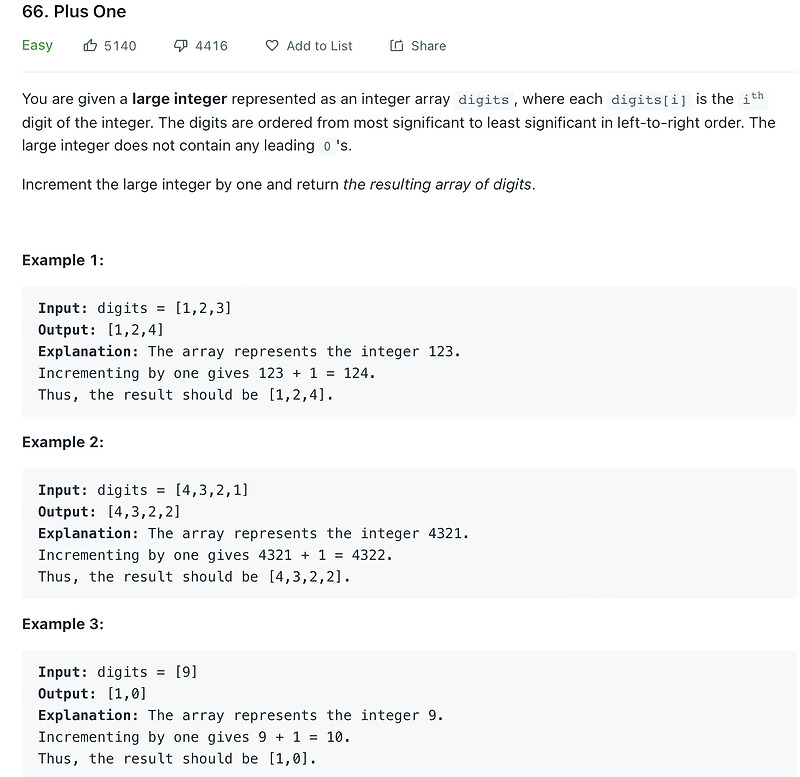Viewport: 800px width, 777px height.
Task: Click the Share text label
Action: coord(428,46)
